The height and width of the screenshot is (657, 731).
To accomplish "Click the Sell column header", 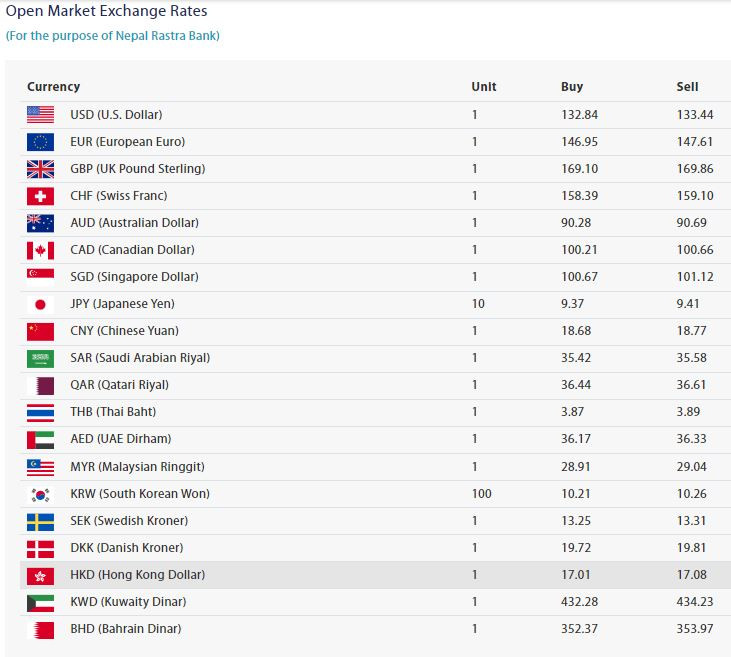I will point(687,87).
